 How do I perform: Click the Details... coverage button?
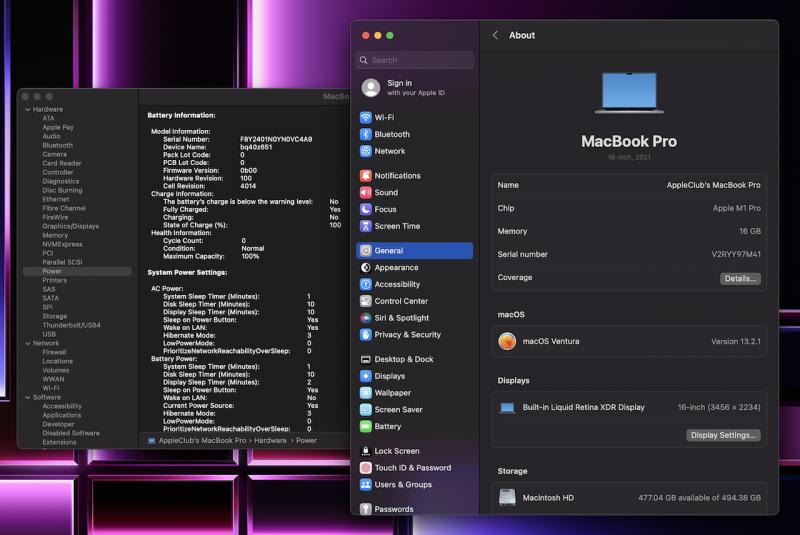point(740,278)
